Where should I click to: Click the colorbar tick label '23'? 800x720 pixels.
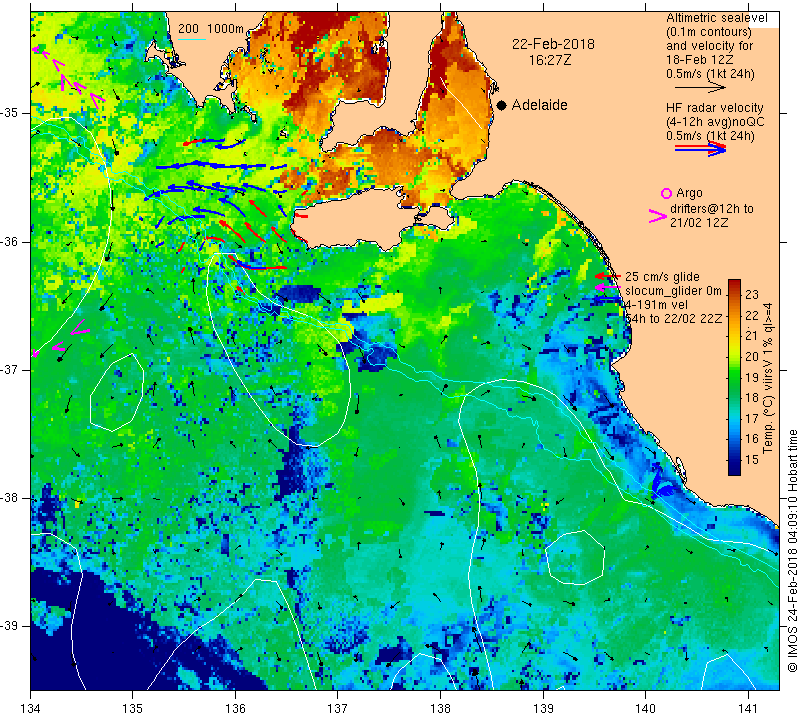click(x=752, y=295)
